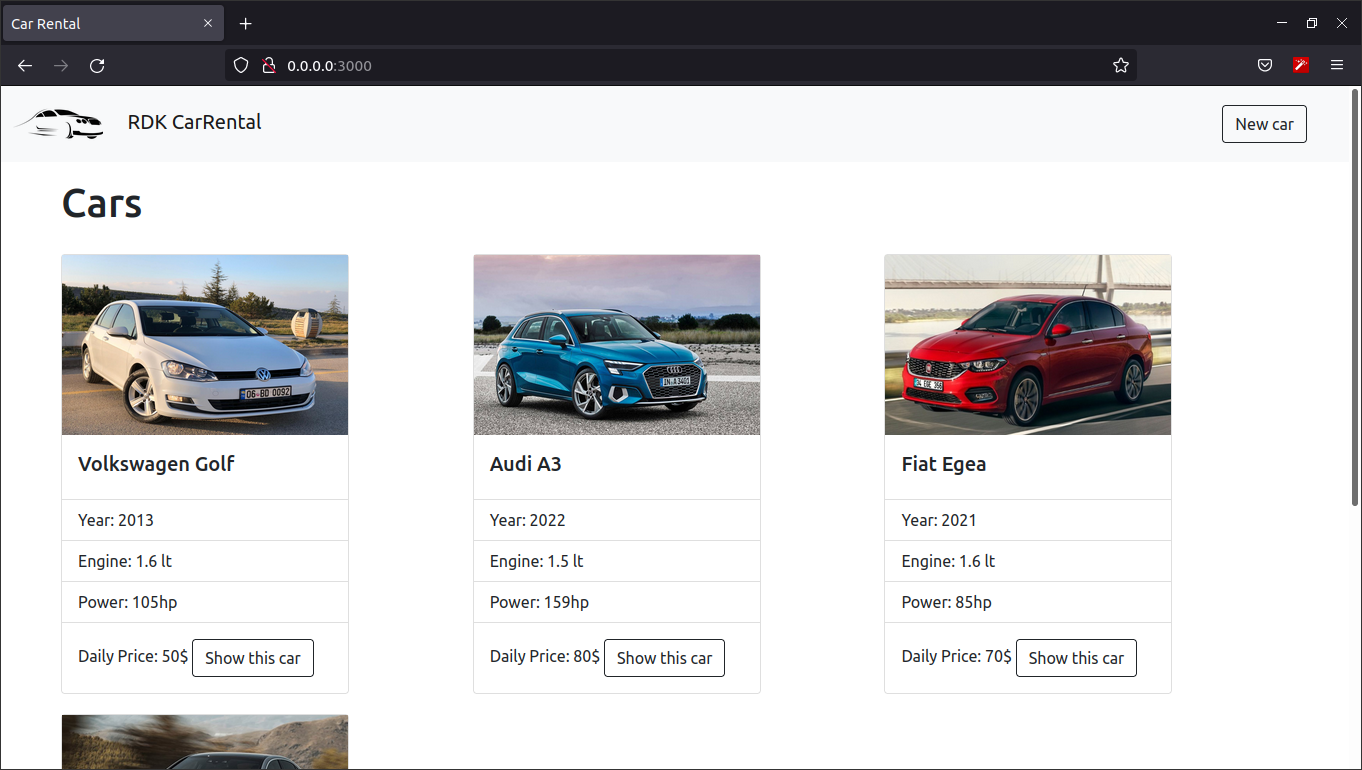
Task: Expand the hamburger menu options
Action: click(x=1337, y=65)
